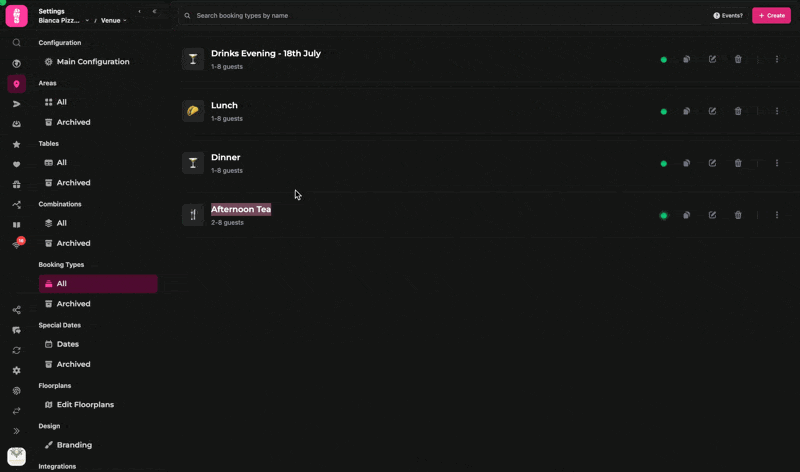
Task: Click the pink Create button
Action: pos(771,15)
